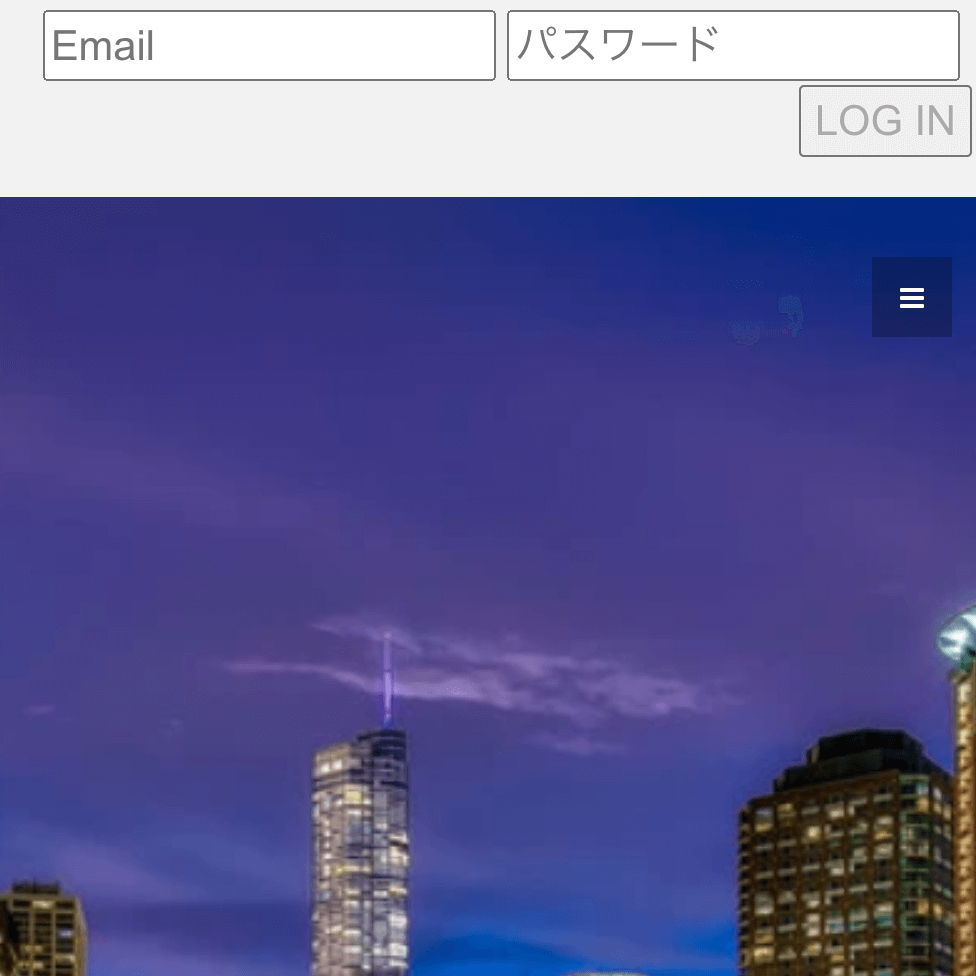Click the empty gray area beside LOG IN
Viewport: 976px width, 976px height.
[x=400, y=122]
